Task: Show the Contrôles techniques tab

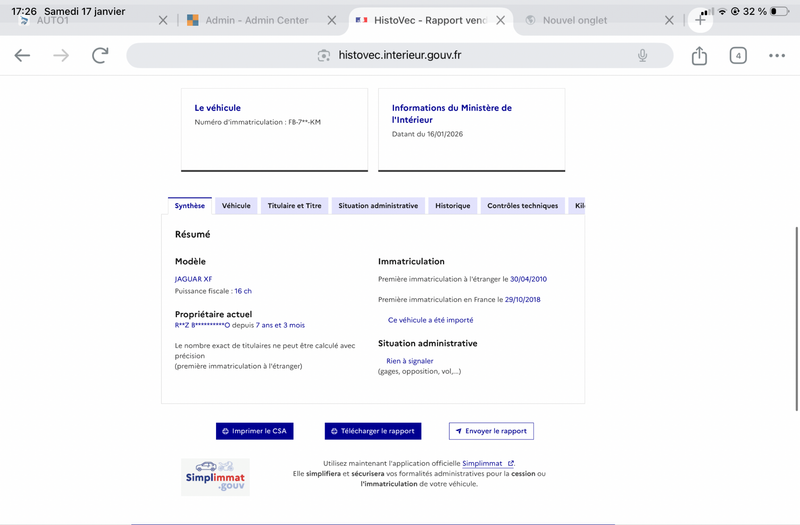Action: point(522,206)
